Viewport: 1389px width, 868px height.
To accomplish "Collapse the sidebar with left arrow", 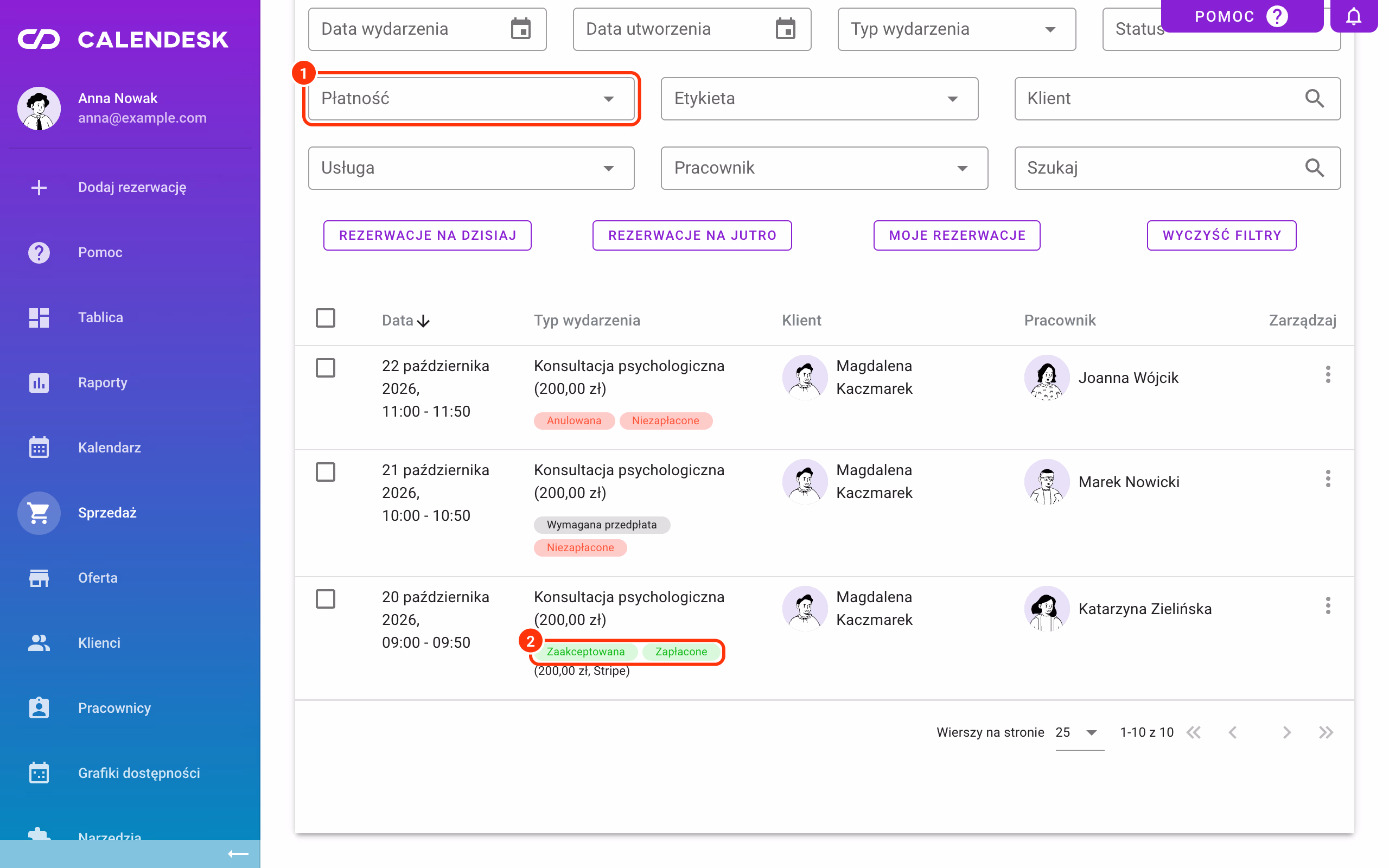I will click(x=238, y=854).
